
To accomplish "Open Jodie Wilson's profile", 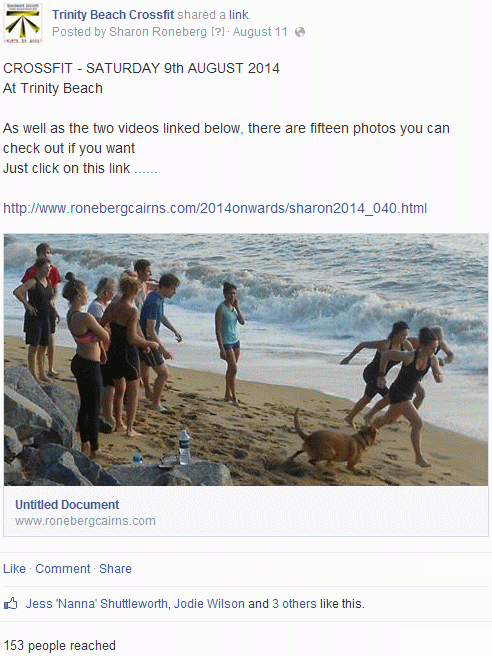I will coord(209,604).
